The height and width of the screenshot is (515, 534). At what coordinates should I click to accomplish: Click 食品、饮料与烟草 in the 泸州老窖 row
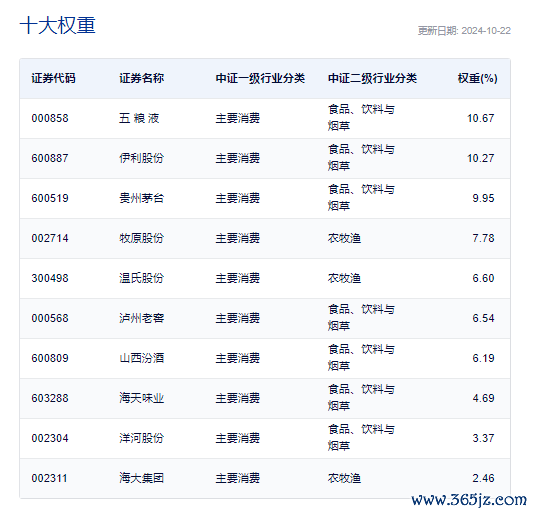click(x=361, y=318)
